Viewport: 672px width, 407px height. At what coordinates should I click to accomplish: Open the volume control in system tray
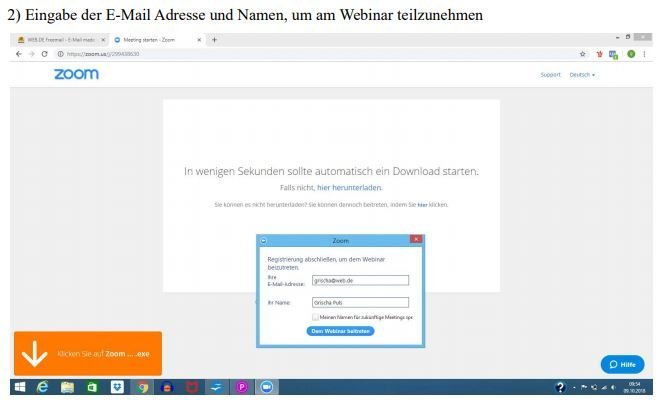[614, 387]
